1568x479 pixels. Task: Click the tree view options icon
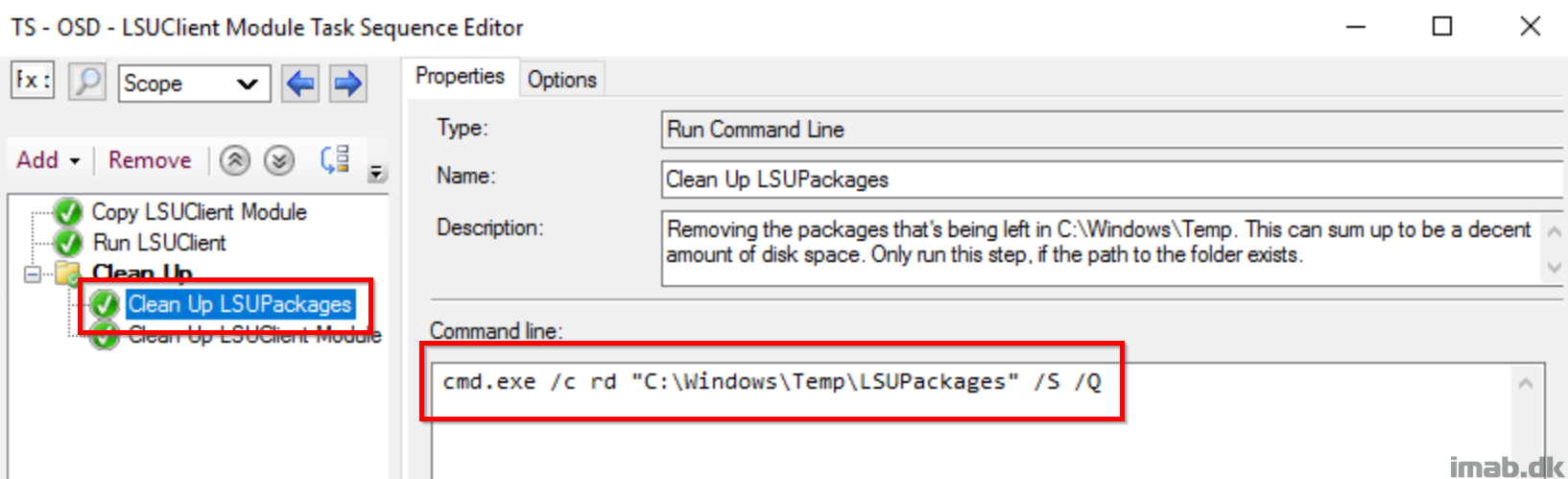coord(335,159)
